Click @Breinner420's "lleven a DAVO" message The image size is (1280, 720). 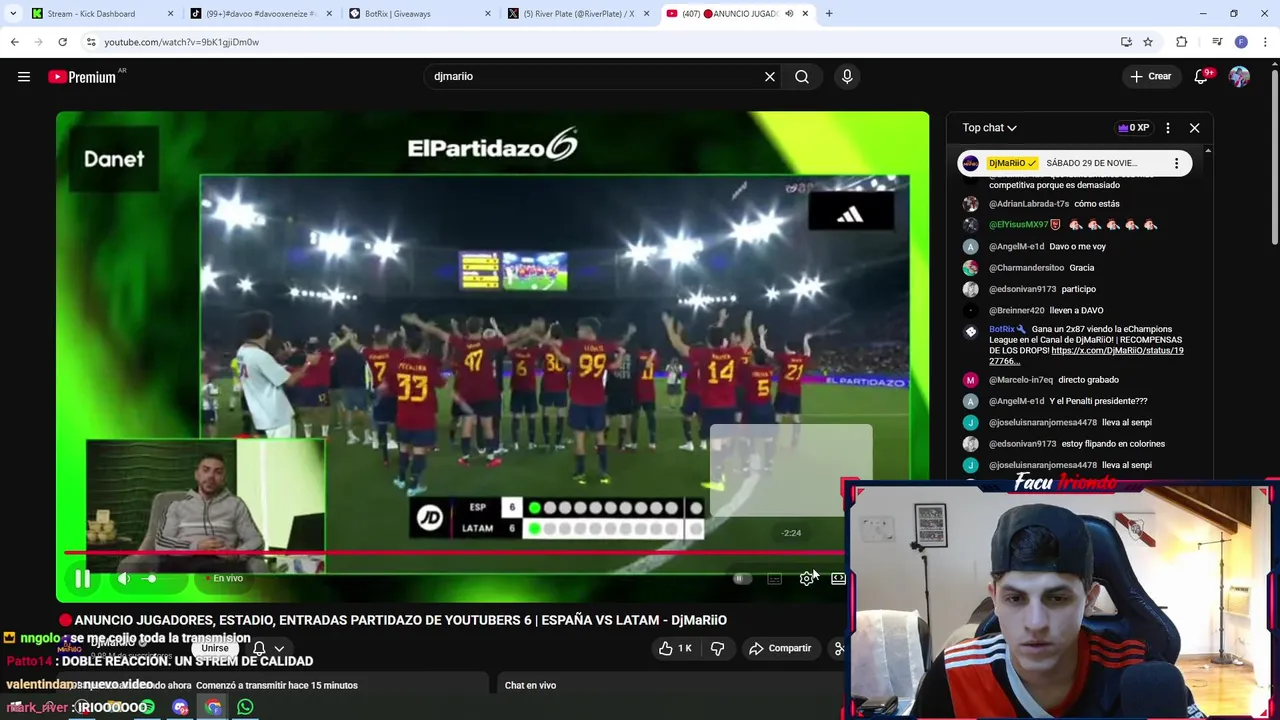tap(1076, 310)
